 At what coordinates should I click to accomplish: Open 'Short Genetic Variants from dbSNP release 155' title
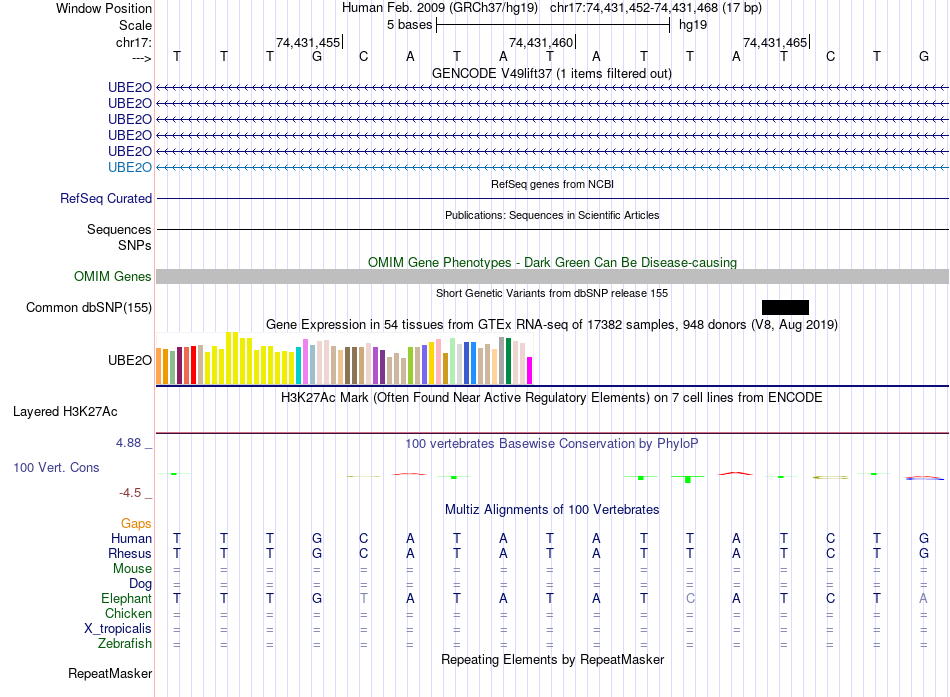click(x=552, y=293)
